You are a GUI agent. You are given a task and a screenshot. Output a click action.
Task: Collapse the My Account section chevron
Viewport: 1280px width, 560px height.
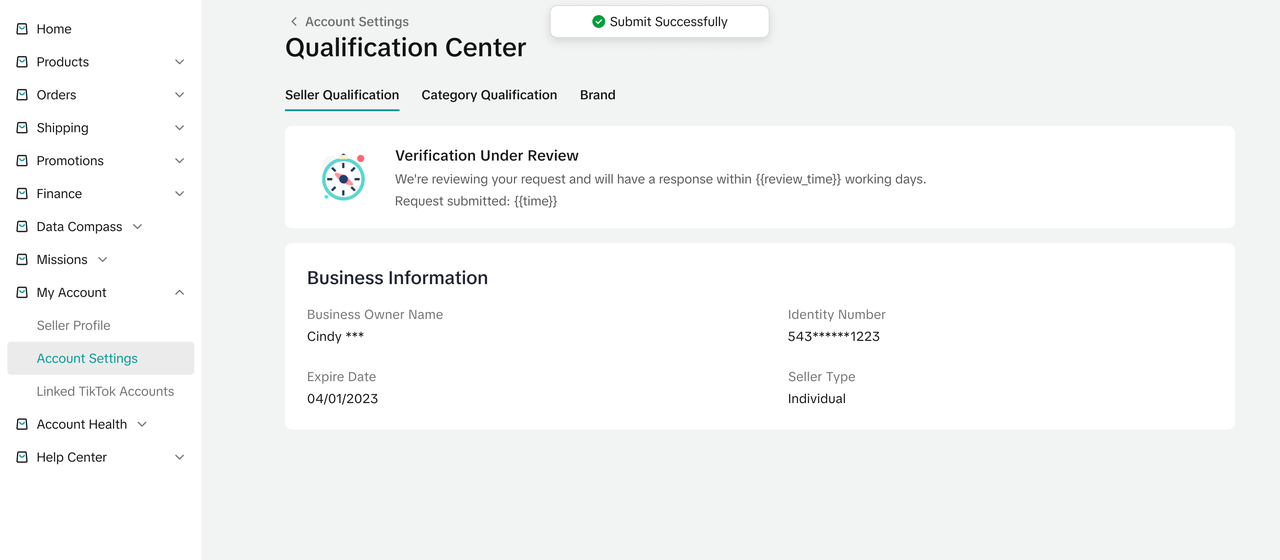[x=180, y=293]
